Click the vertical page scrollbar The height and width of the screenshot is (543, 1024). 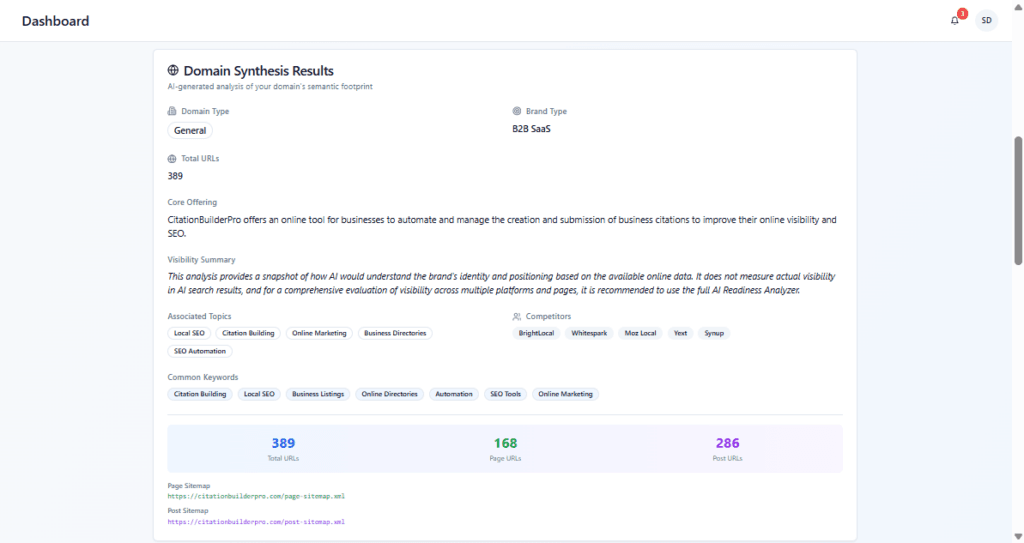pos(1018,200)
